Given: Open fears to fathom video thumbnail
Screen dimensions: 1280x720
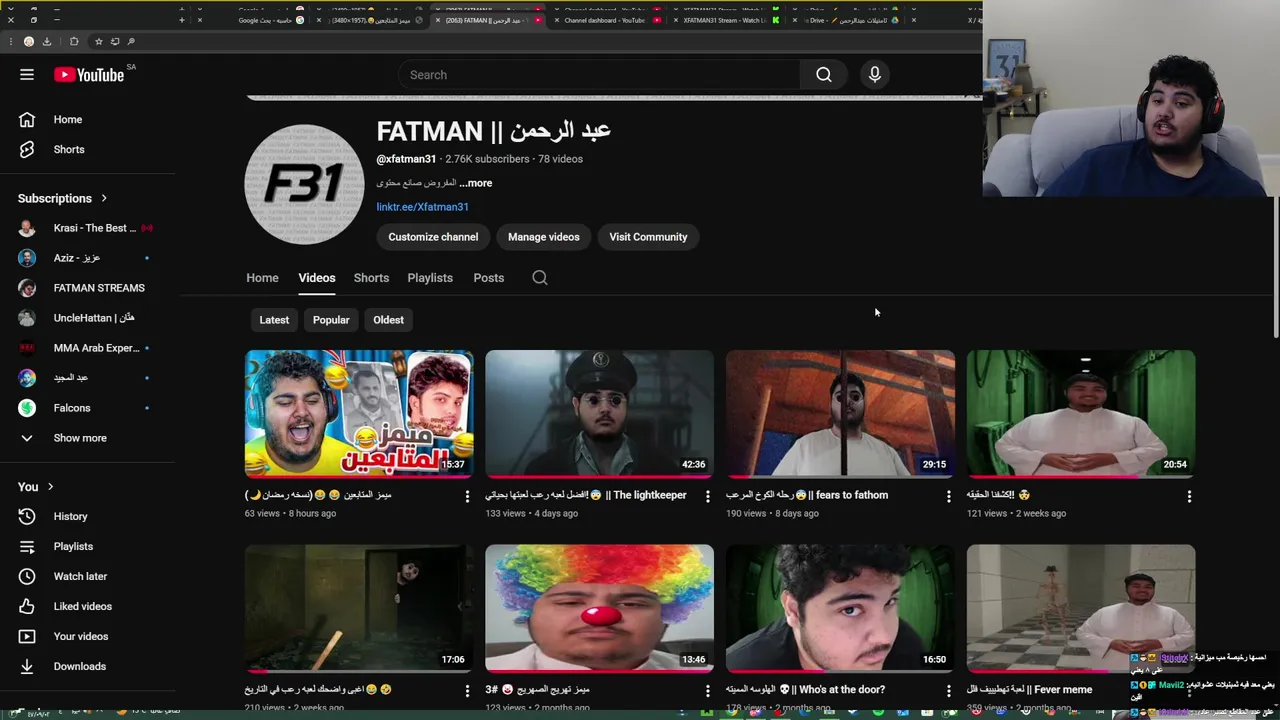Looking at the screenshot, I should 840,414.
